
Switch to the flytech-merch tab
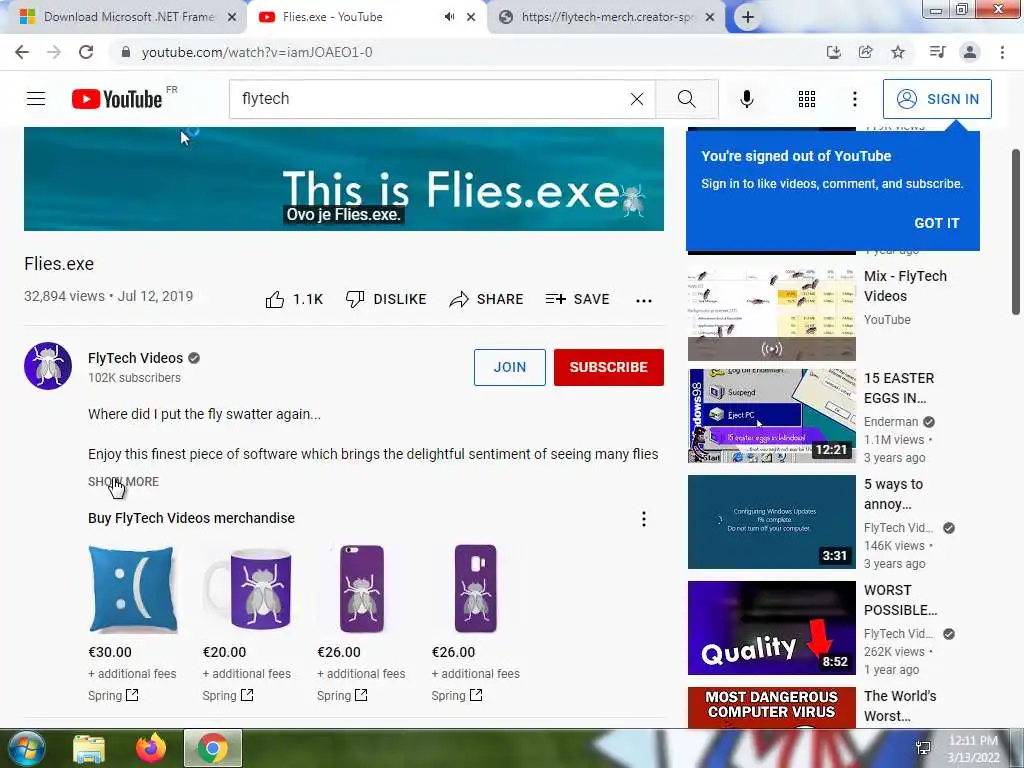click(x=607, y=17)
